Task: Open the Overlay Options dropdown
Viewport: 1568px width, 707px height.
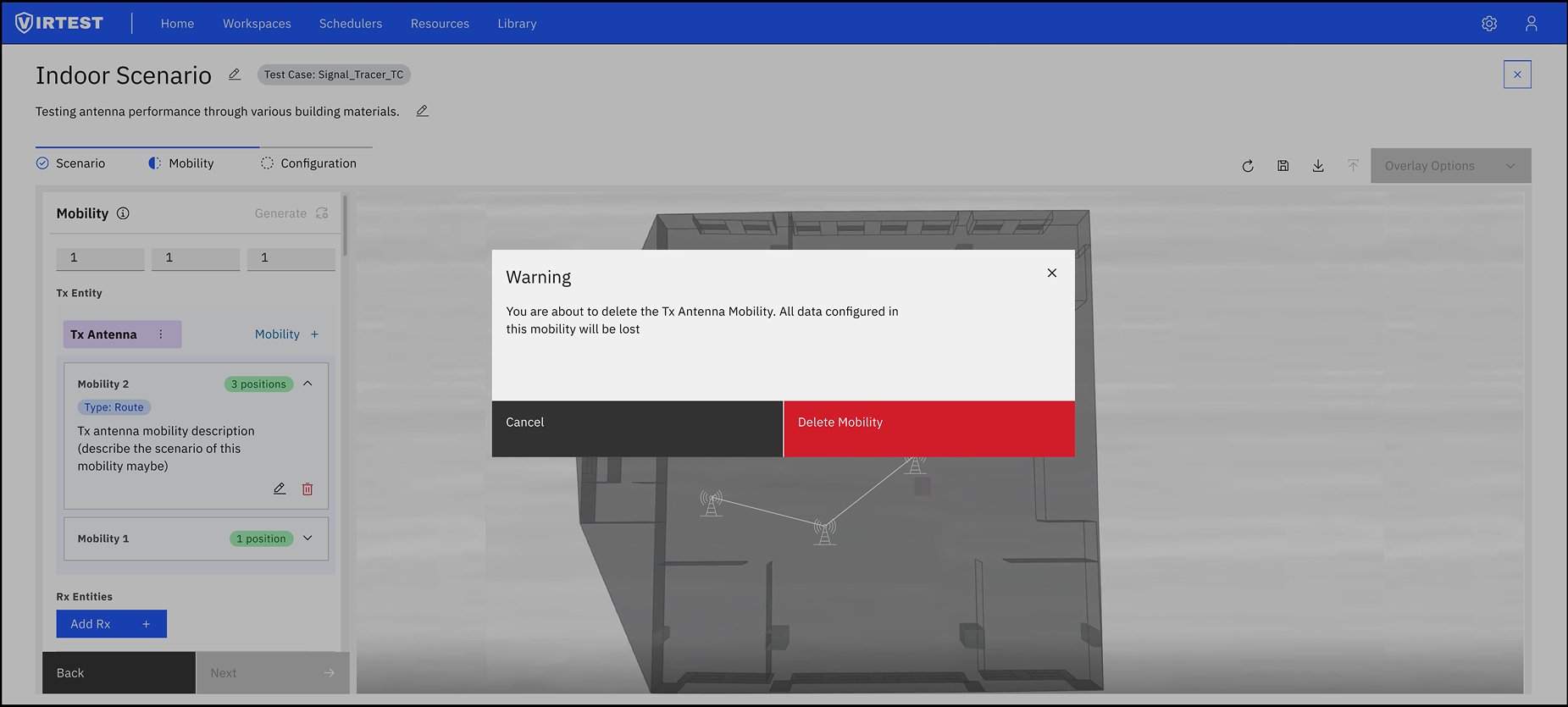Action: [1449, 166]
